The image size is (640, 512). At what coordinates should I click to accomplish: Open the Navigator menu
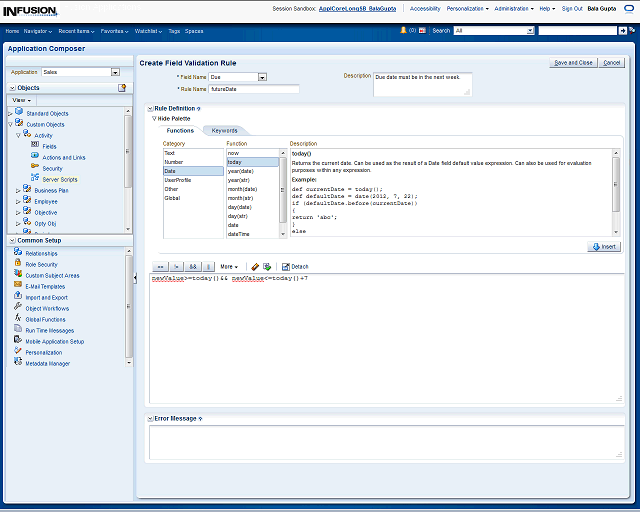click(38, 31)
